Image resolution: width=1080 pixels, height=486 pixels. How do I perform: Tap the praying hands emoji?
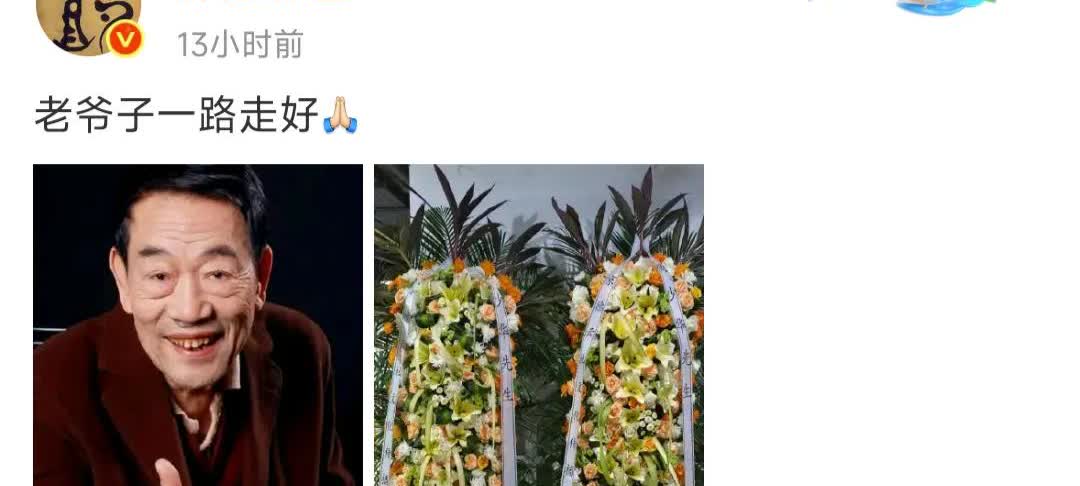(340, 115)
